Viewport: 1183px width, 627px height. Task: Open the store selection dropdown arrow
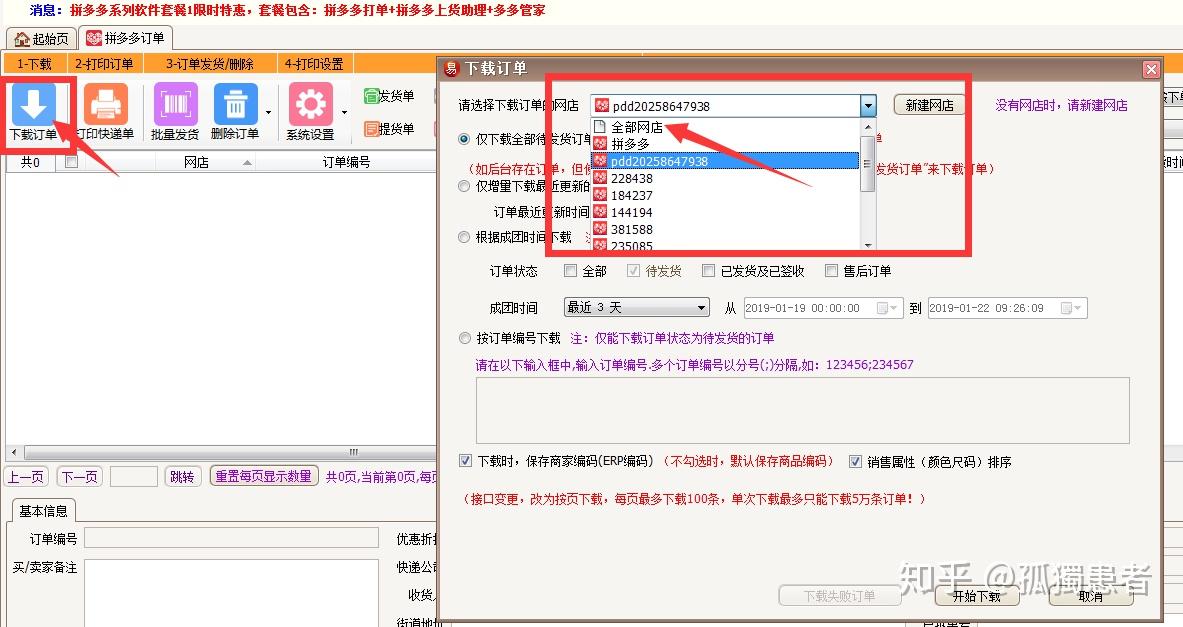(868, 104)
